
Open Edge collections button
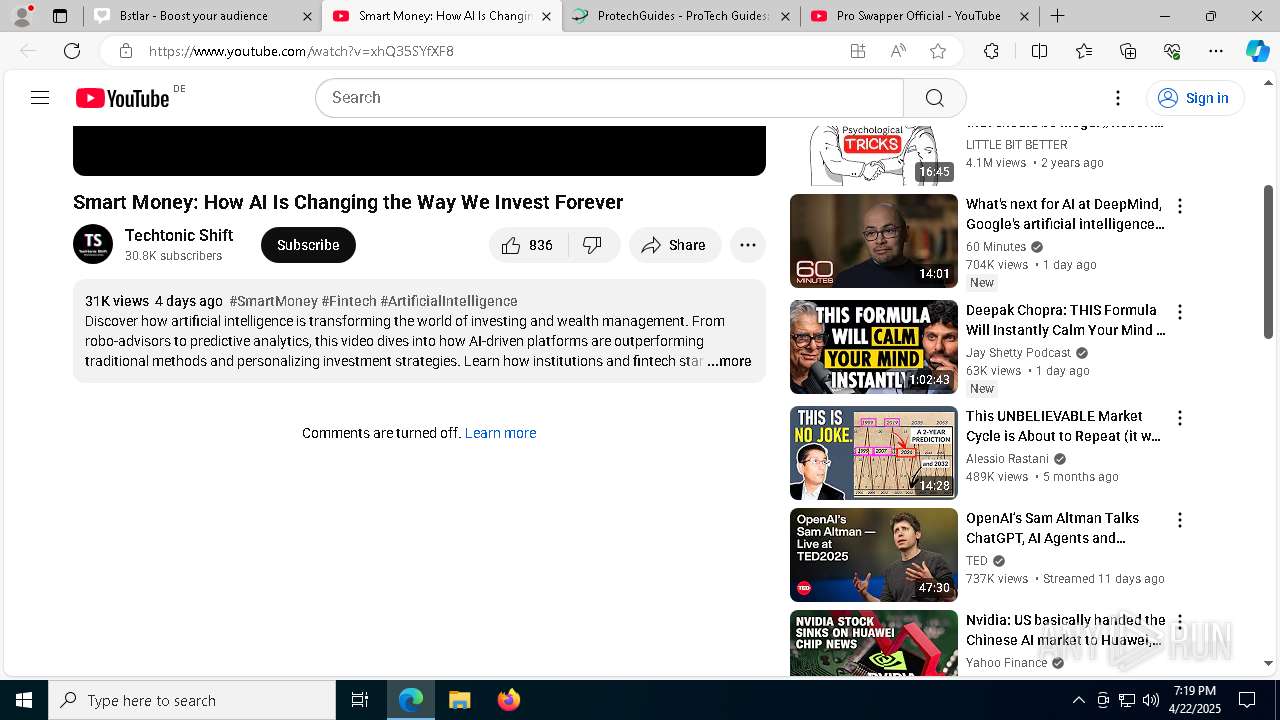1128,51
